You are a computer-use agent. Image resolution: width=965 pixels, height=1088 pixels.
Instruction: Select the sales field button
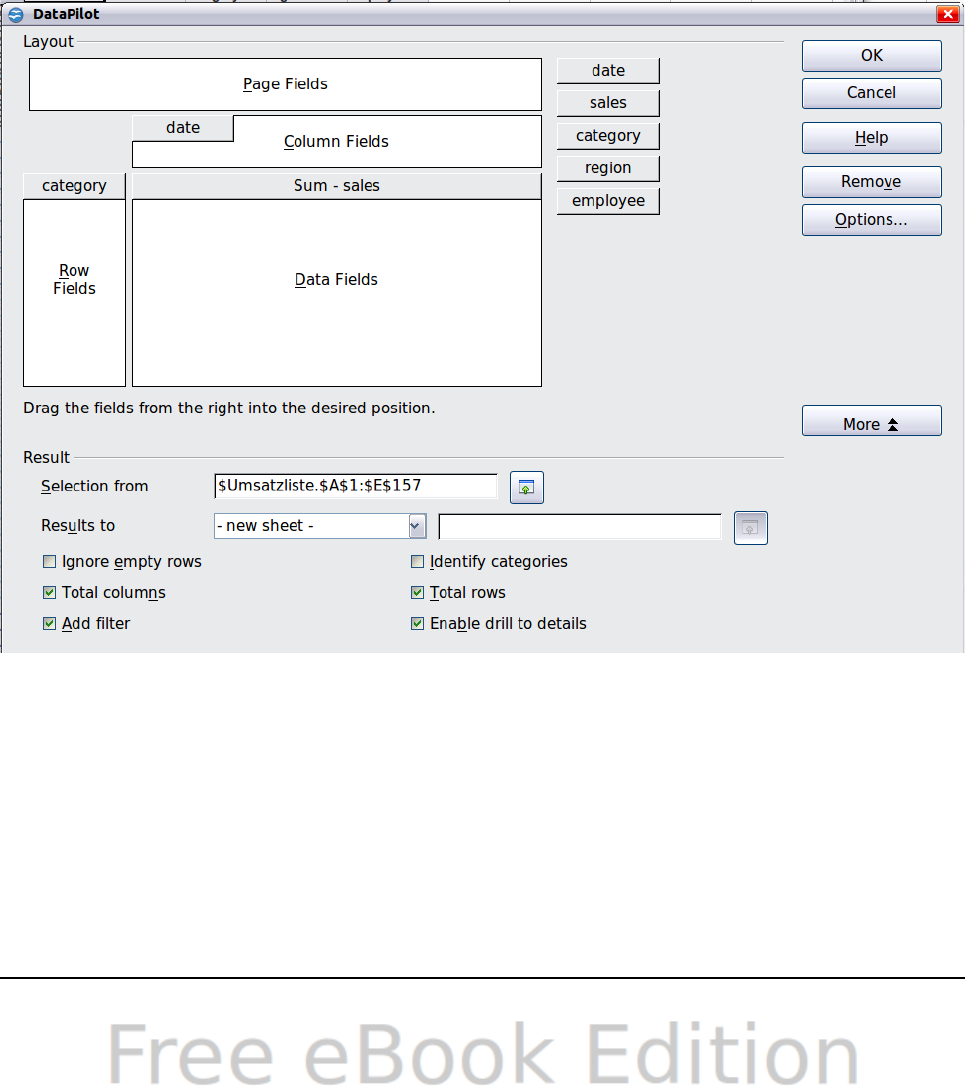click(x=608, y=103)
